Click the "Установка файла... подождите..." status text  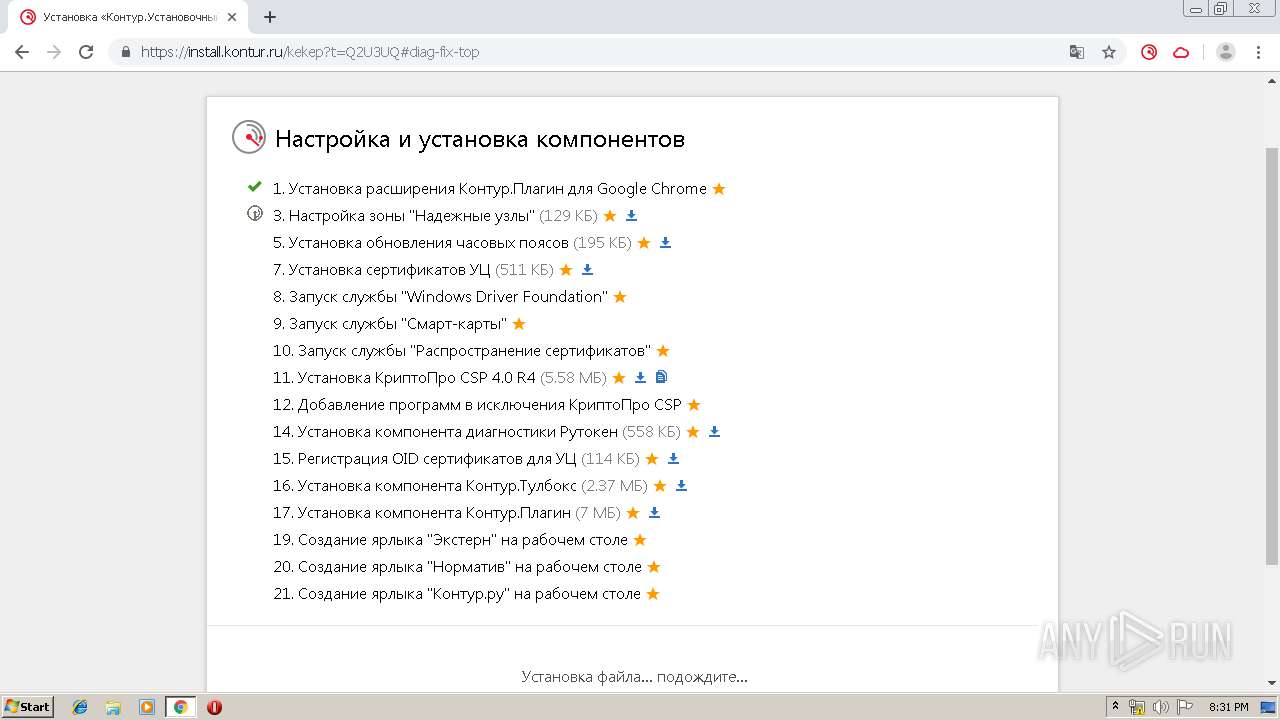coord(634,677)
